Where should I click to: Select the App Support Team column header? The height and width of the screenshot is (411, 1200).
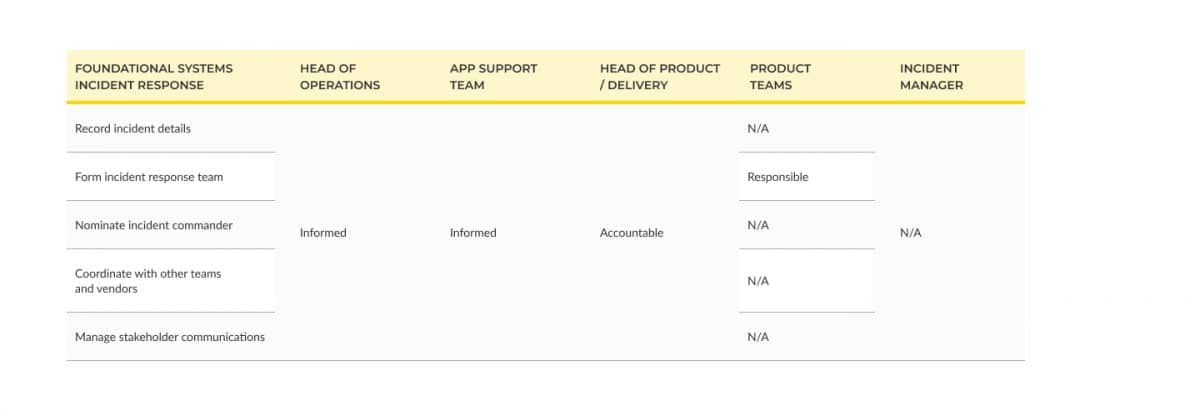coord(493,77)
